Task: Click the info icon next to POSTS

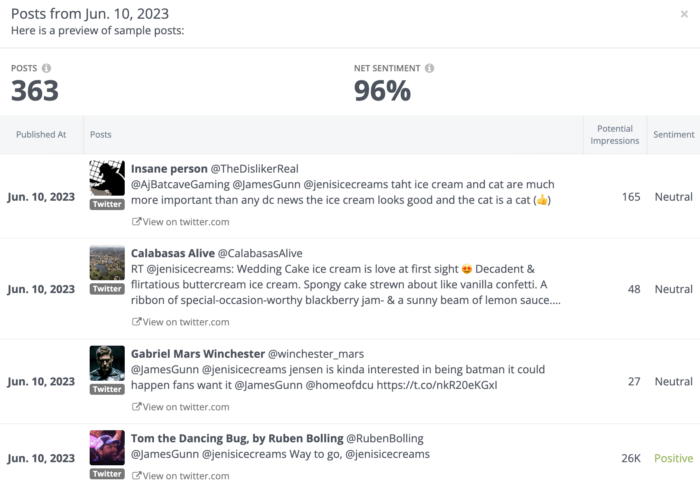Action: point(46,68)
